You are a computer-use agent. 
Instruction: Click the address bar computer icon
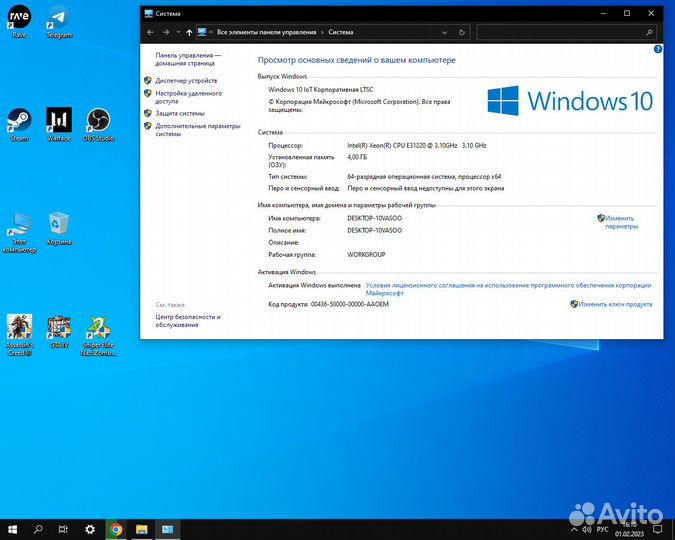(202, 32)
